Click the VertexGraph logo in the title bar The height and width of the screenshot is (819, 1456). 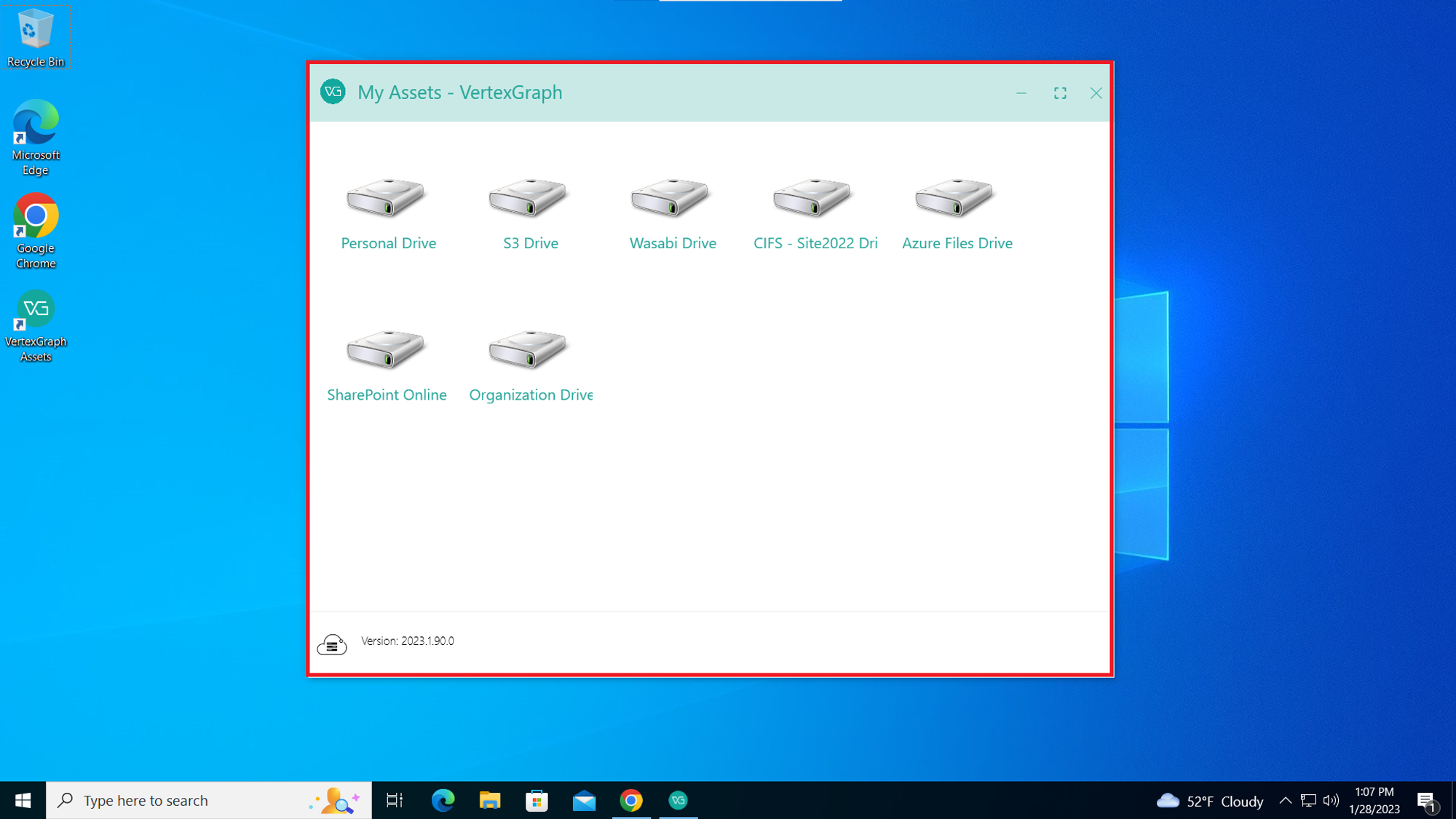pyautogui.click(x=333, y=92)
